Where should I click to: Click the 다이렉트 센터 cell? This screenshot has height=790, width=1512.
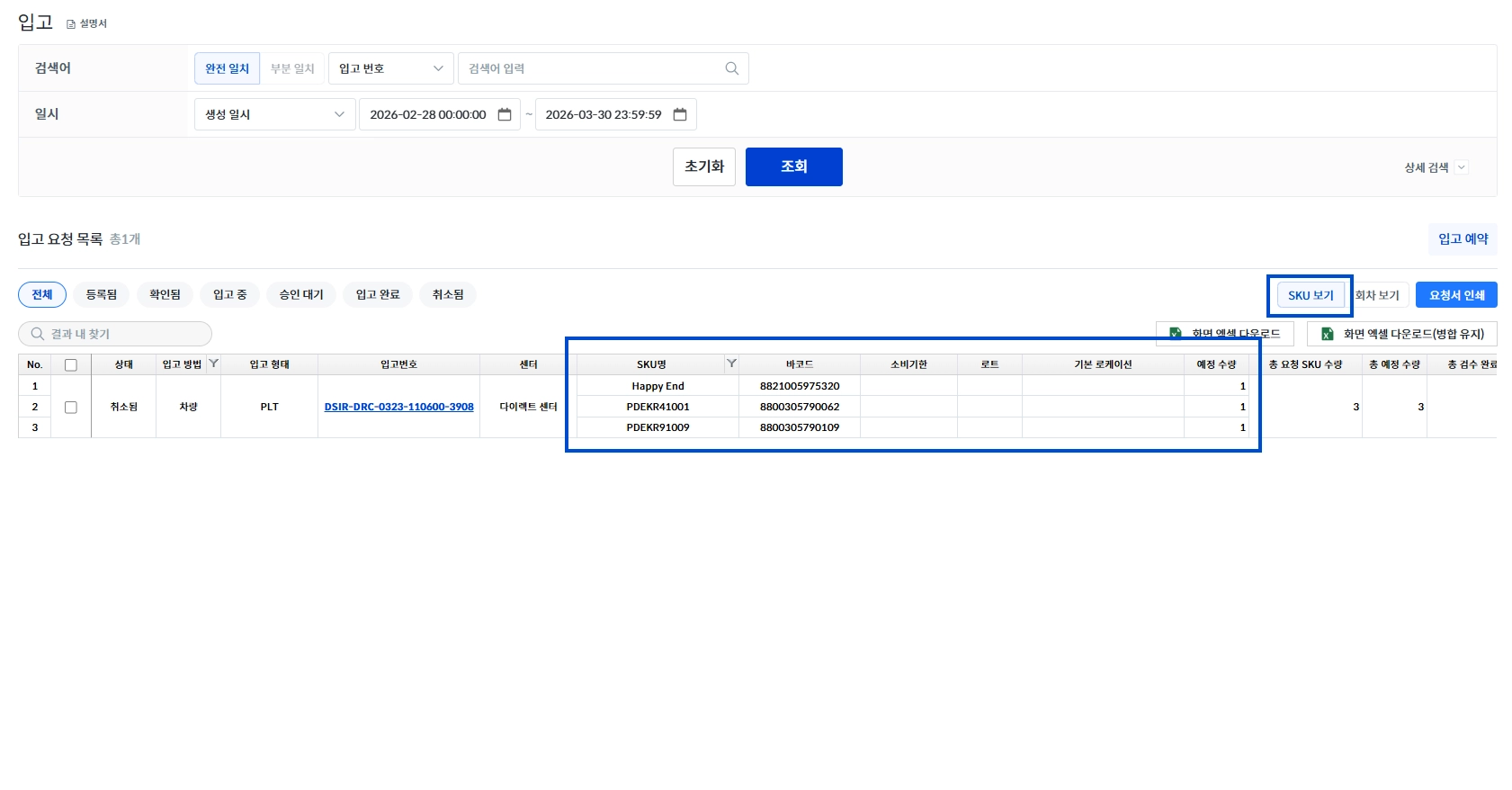[x=529, y=407]
